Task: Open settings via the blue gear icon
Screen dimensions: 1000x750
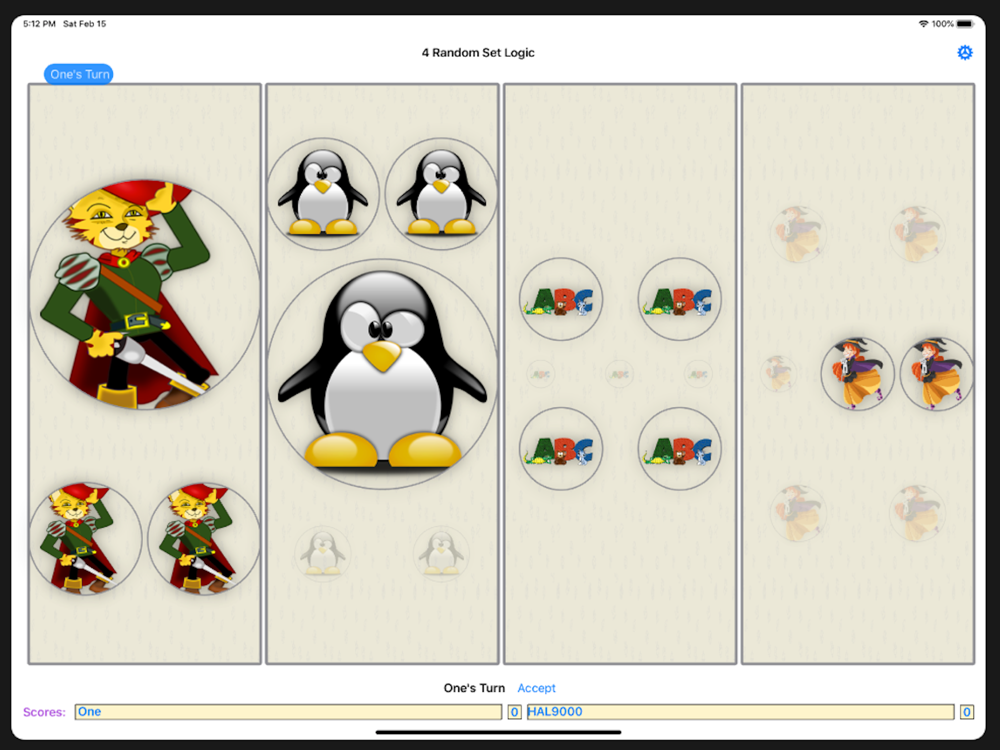Action: [x=964, y=52]
